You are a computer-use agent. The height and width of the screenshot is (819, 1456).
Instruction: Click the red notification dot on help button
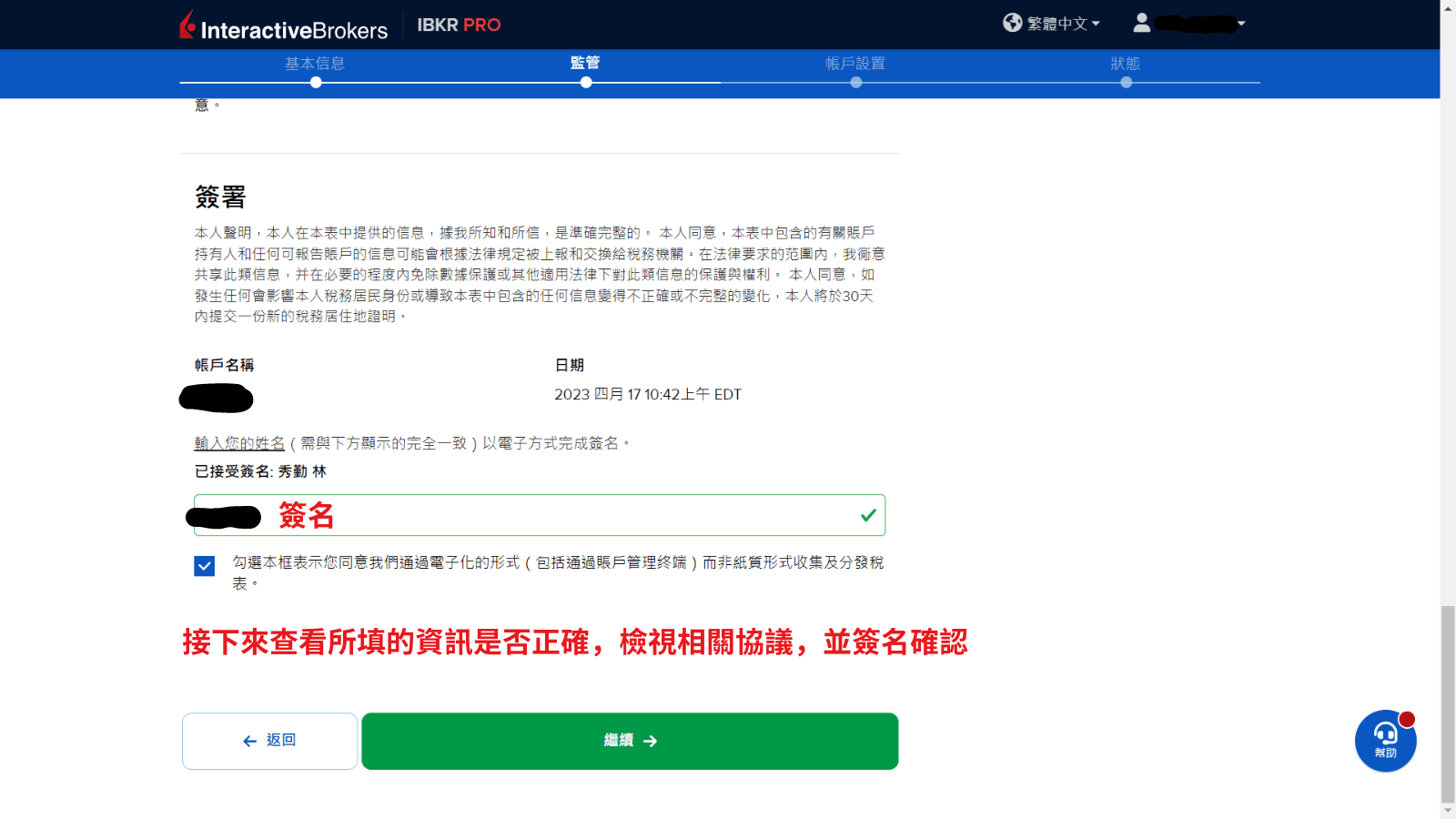[1407, 719]
